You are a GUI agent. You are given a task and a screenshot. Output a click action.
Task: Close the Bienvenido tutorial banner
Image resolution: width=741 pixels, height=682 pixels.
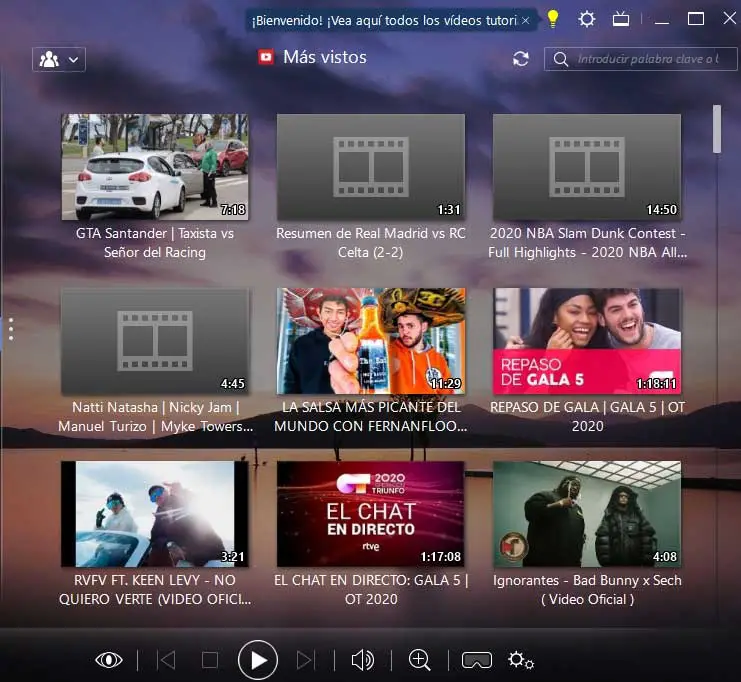(526, 21)
